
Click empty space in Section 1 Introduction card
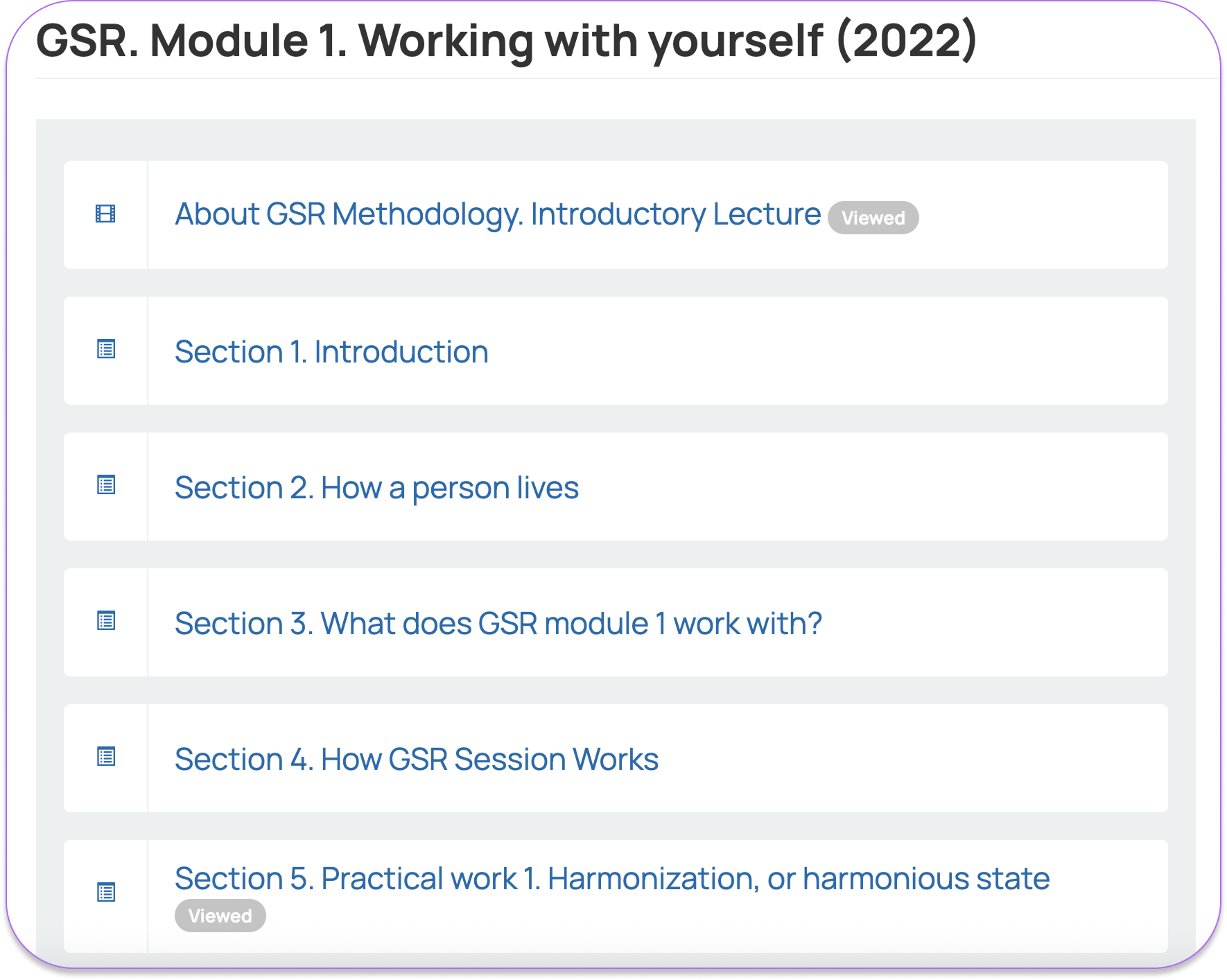(x=832, y=351)
